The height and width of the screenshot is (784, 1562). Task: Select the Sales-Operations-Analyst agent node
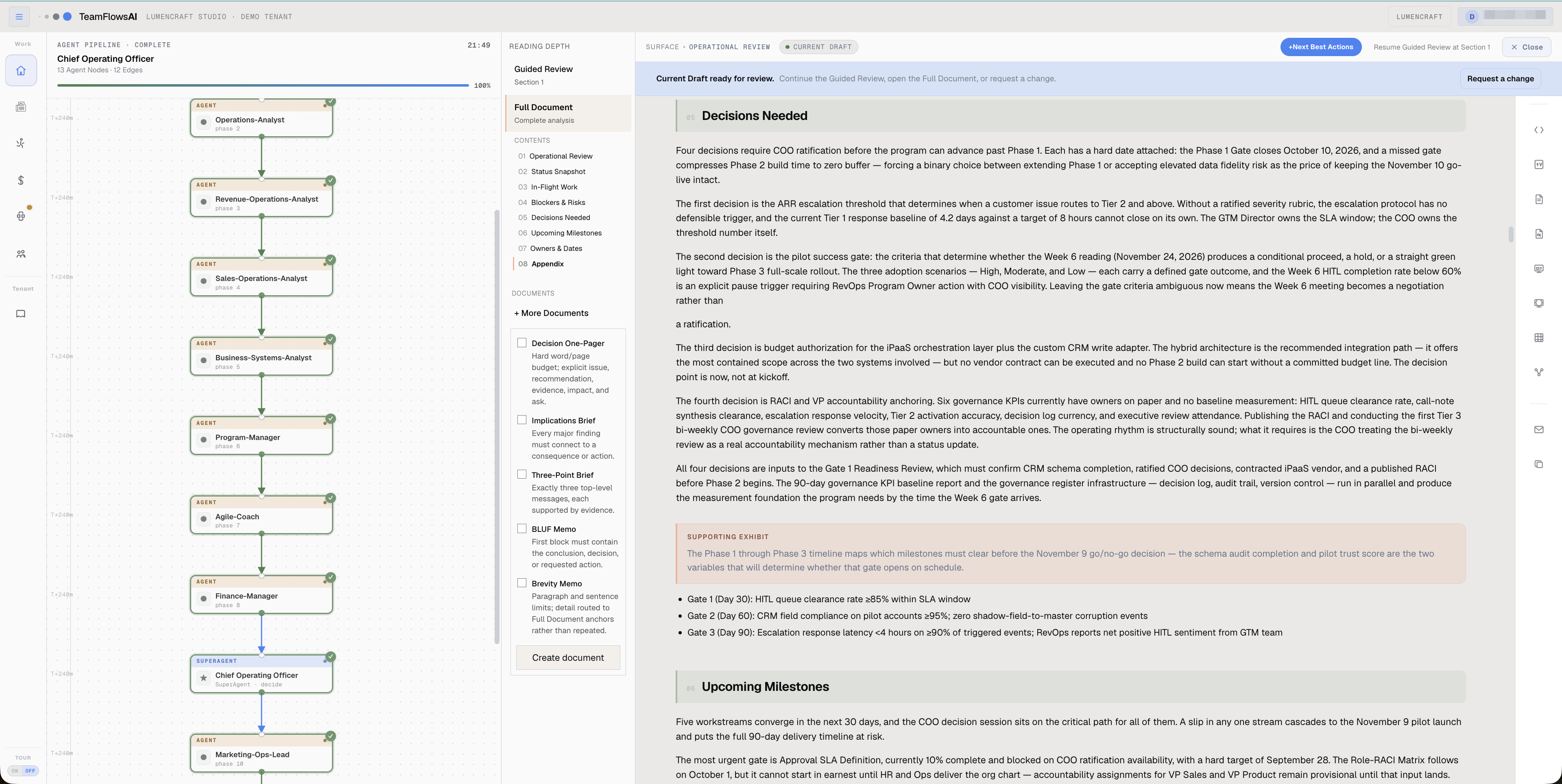[261, 277]
